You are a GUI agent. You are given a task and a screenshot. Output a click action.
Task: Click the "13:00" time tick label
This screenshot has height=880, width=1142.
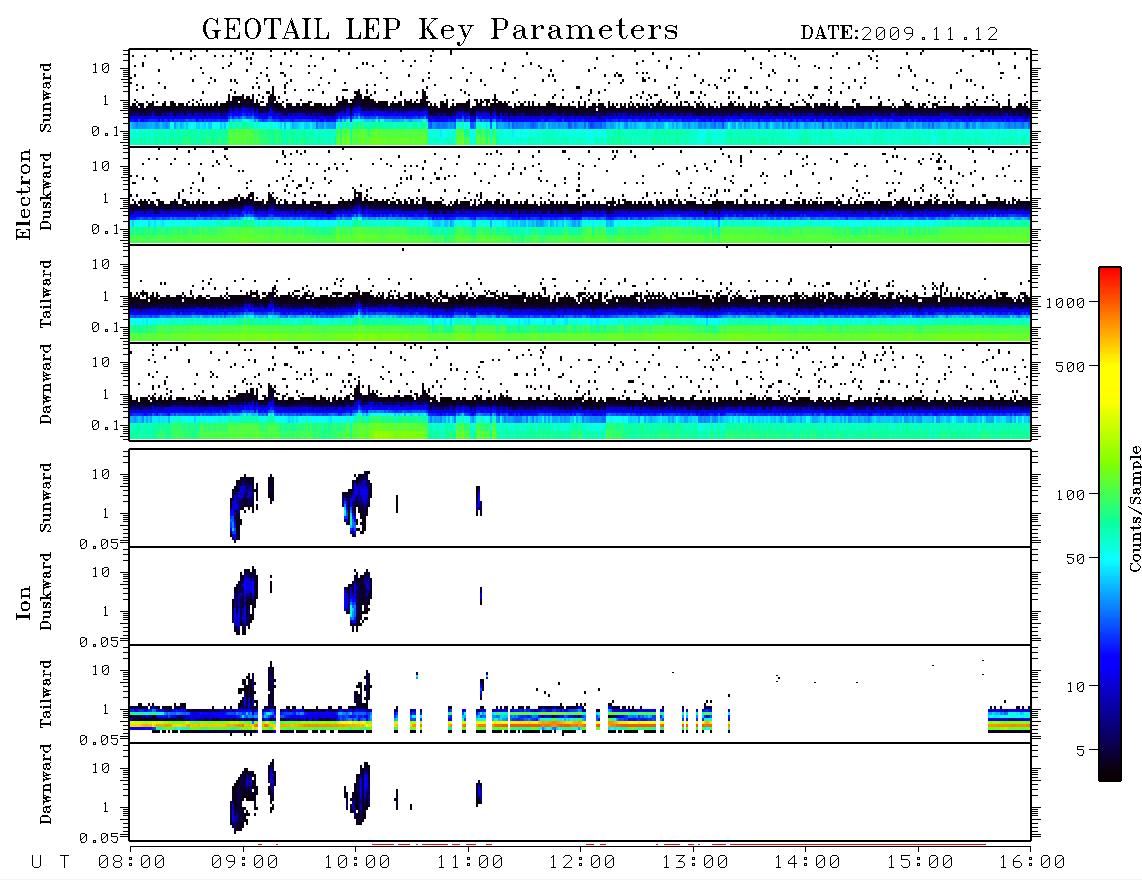click(x=695, y=863)
